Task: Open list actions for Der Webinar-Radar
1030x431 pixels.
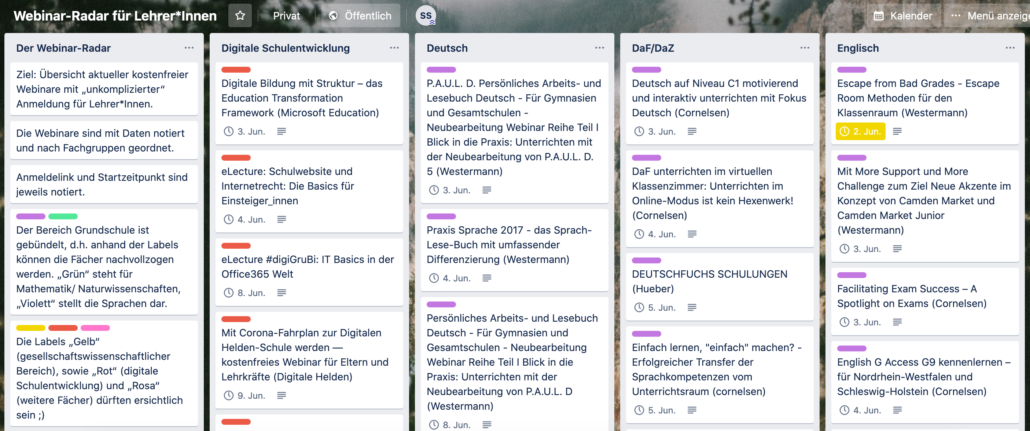Action: pos(189,48)
